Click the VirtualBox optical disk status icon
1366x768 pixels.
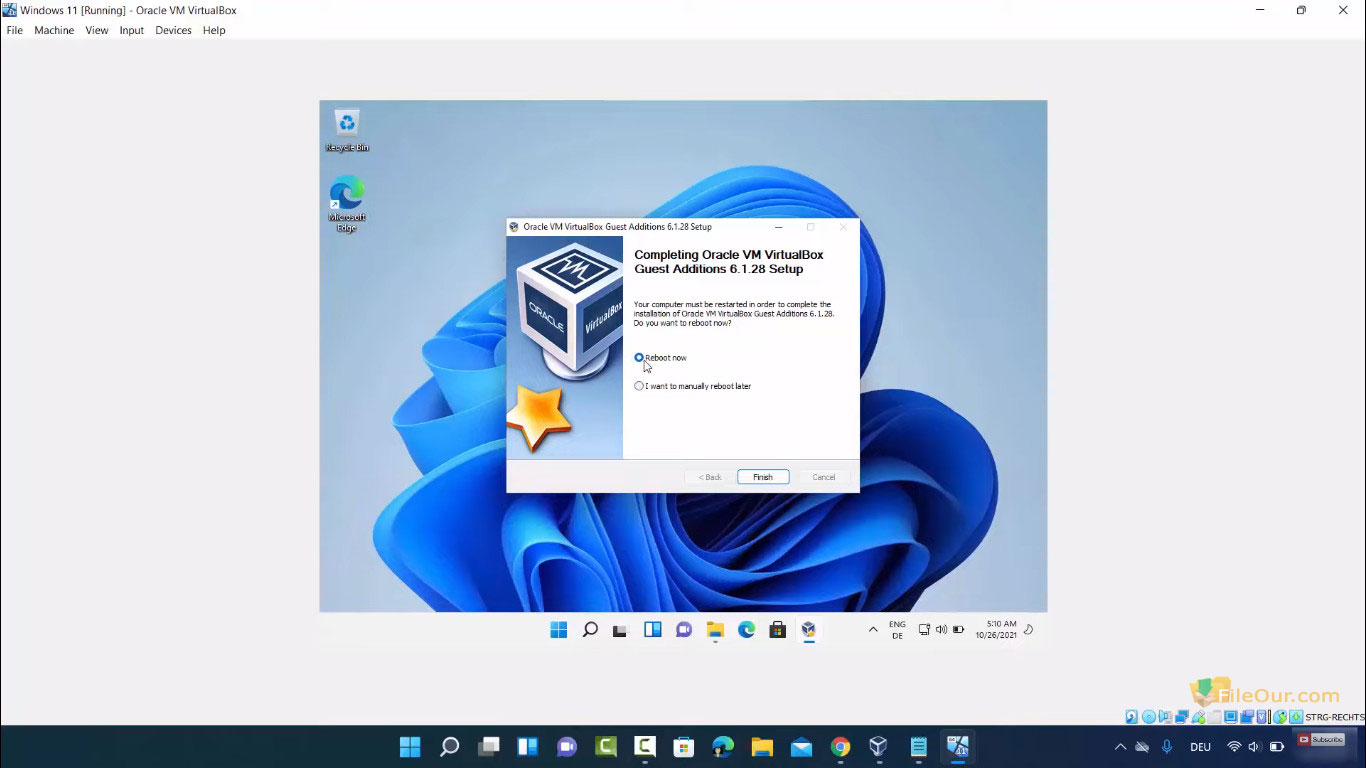coord(1147,717)
